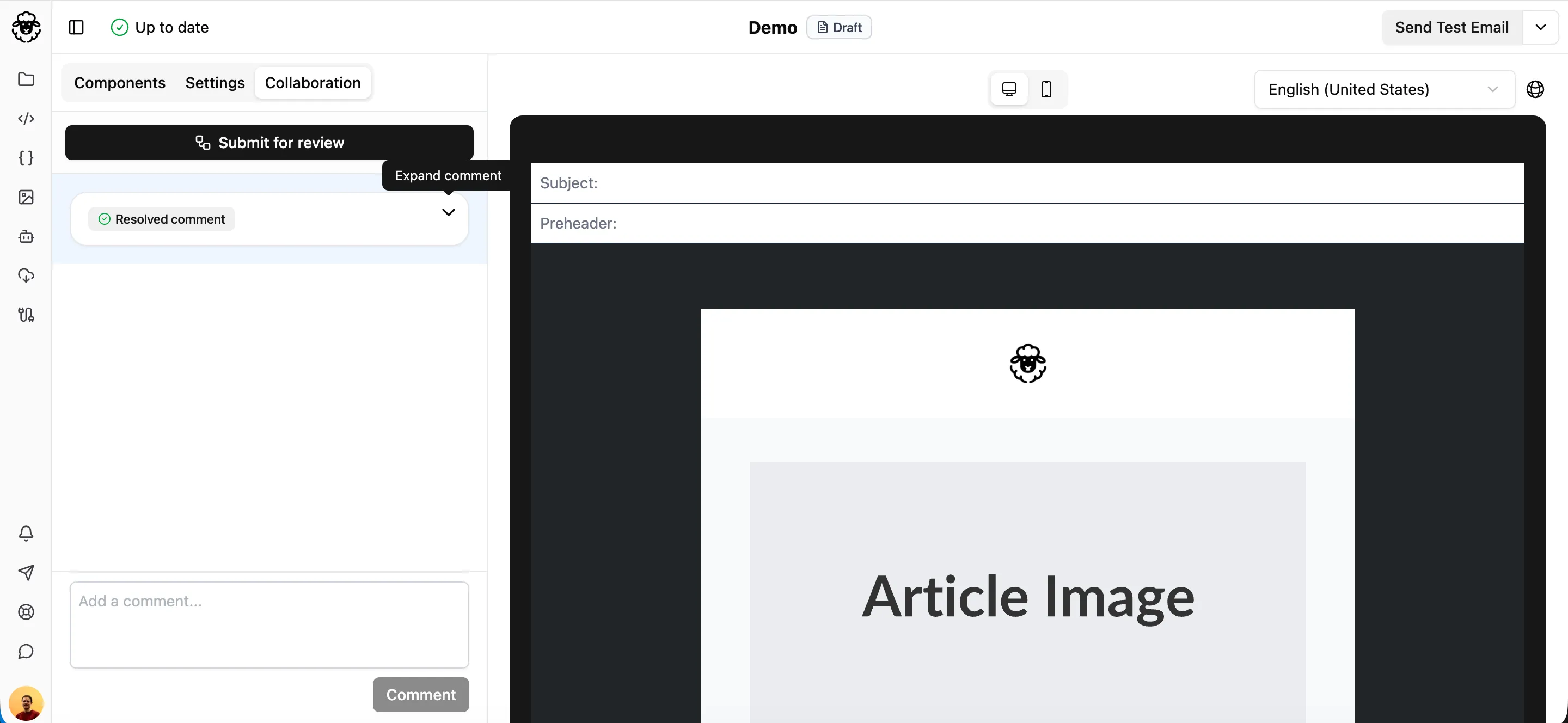Image resolution: width=1568 pixels, height=723 pixels.
Task: Click the Submit for review button
Action: pyautogui.click(x=269, y=143)
